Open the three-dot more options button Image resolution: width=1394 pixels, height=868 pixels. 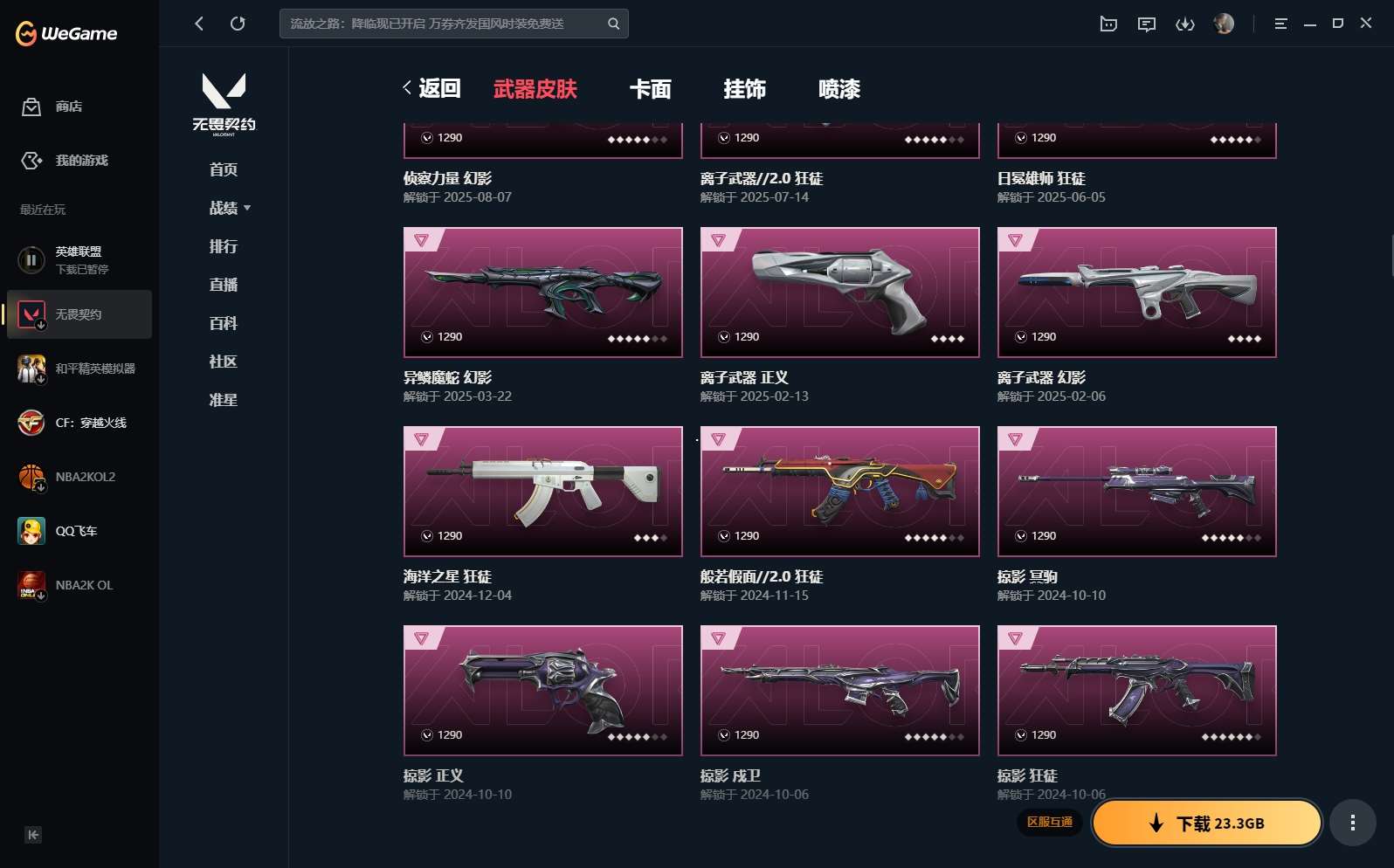click(1353, 823)
